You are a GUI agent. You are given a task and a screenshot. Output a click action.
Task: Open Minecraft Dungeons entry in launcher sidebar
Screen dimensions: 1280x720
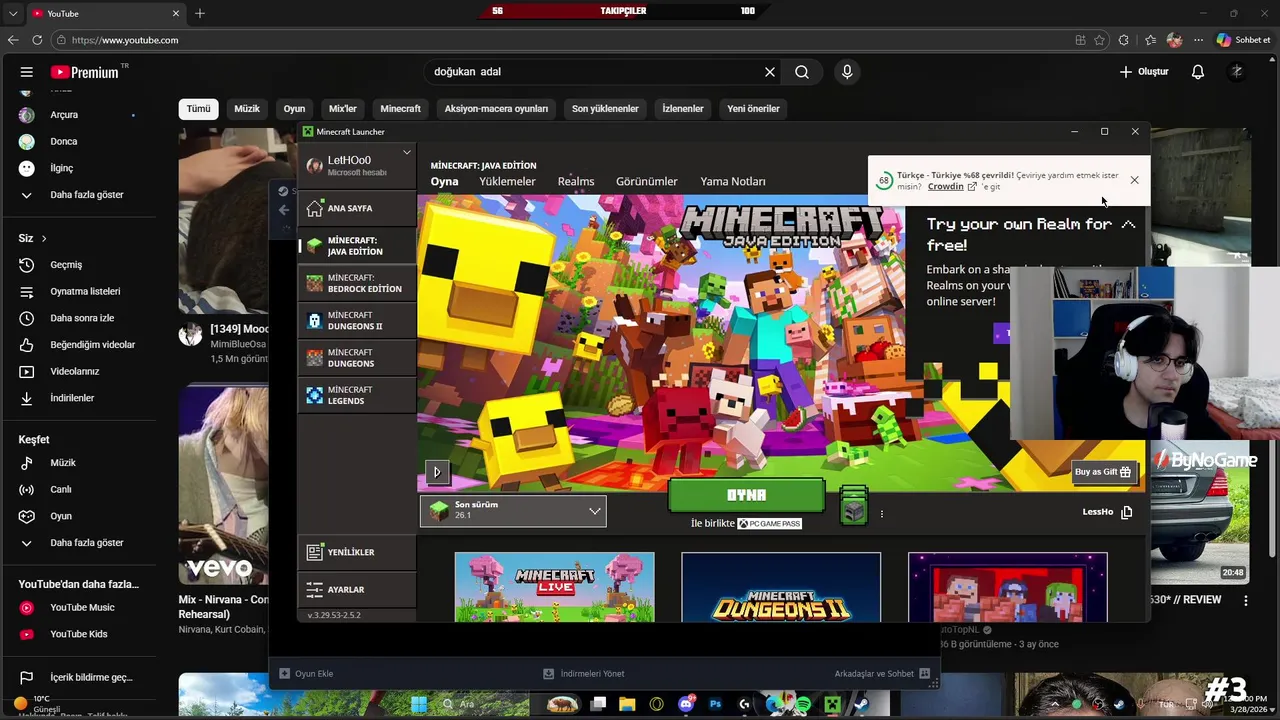(x=357, y=358)
